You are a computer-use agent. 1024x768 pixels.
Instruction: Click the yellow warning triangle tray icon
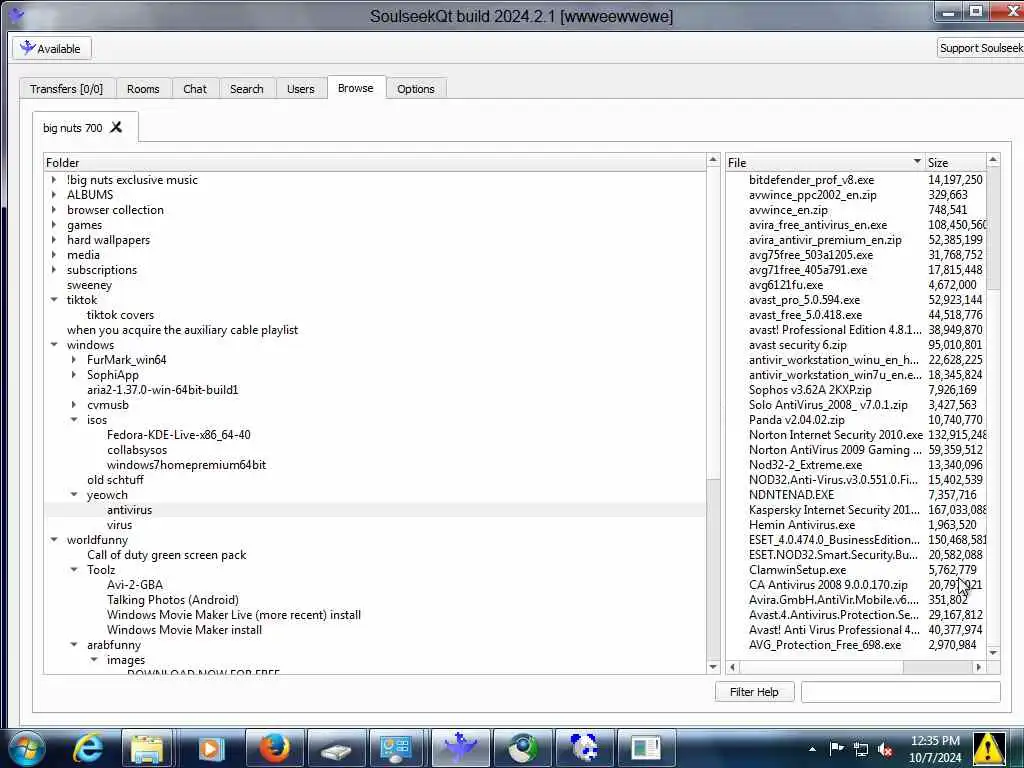[989, 748]
